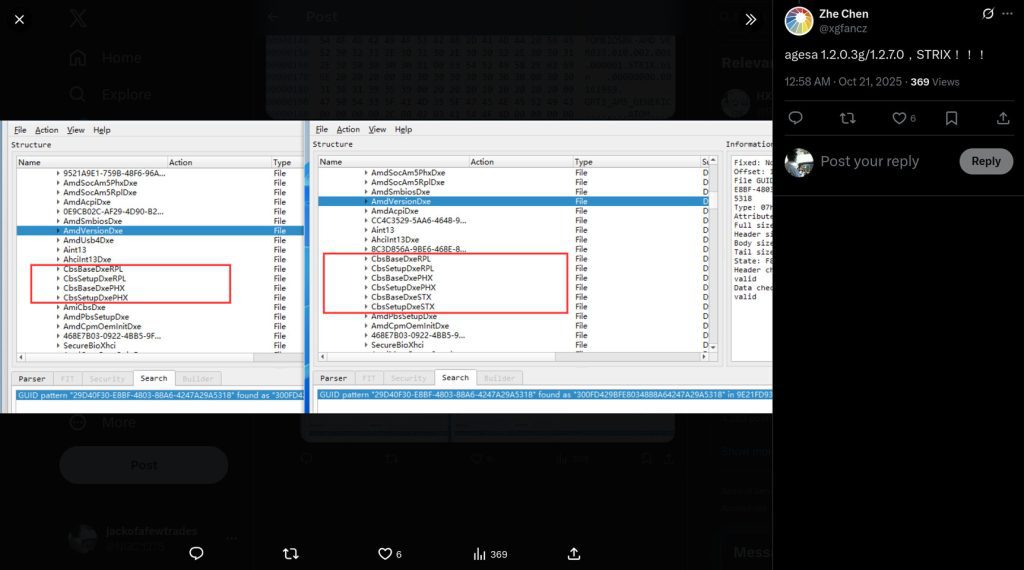1024x570 pixels.
Task: Click the Grok explain-post icon
Action: (x=988, y=14)
